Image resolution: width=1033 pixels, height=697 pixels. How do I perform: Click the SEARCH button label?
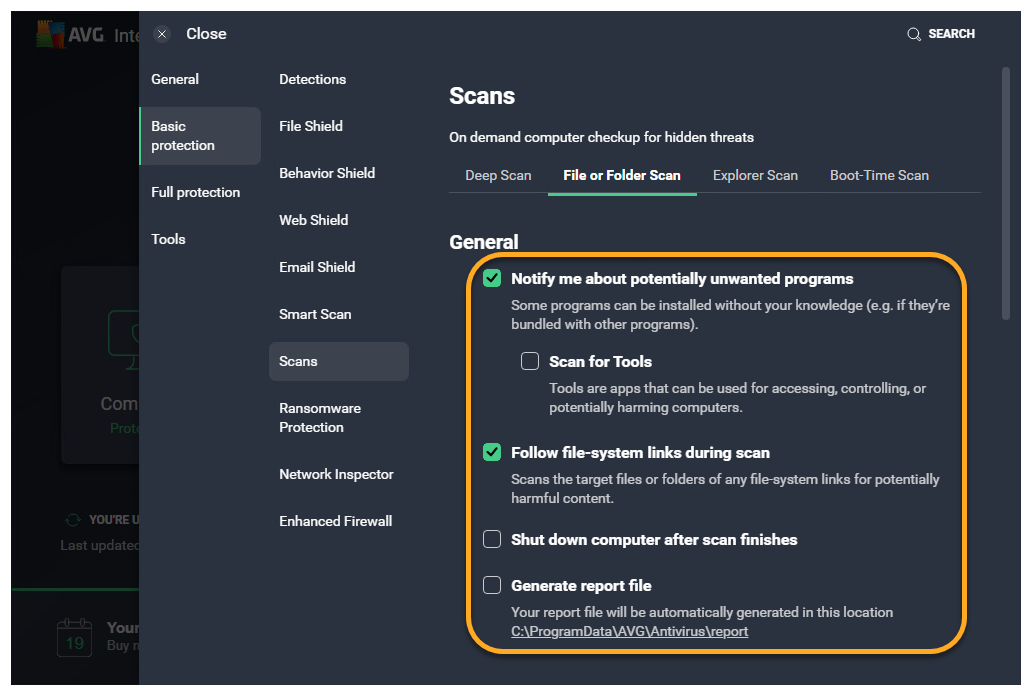click(x=951, y=34)
